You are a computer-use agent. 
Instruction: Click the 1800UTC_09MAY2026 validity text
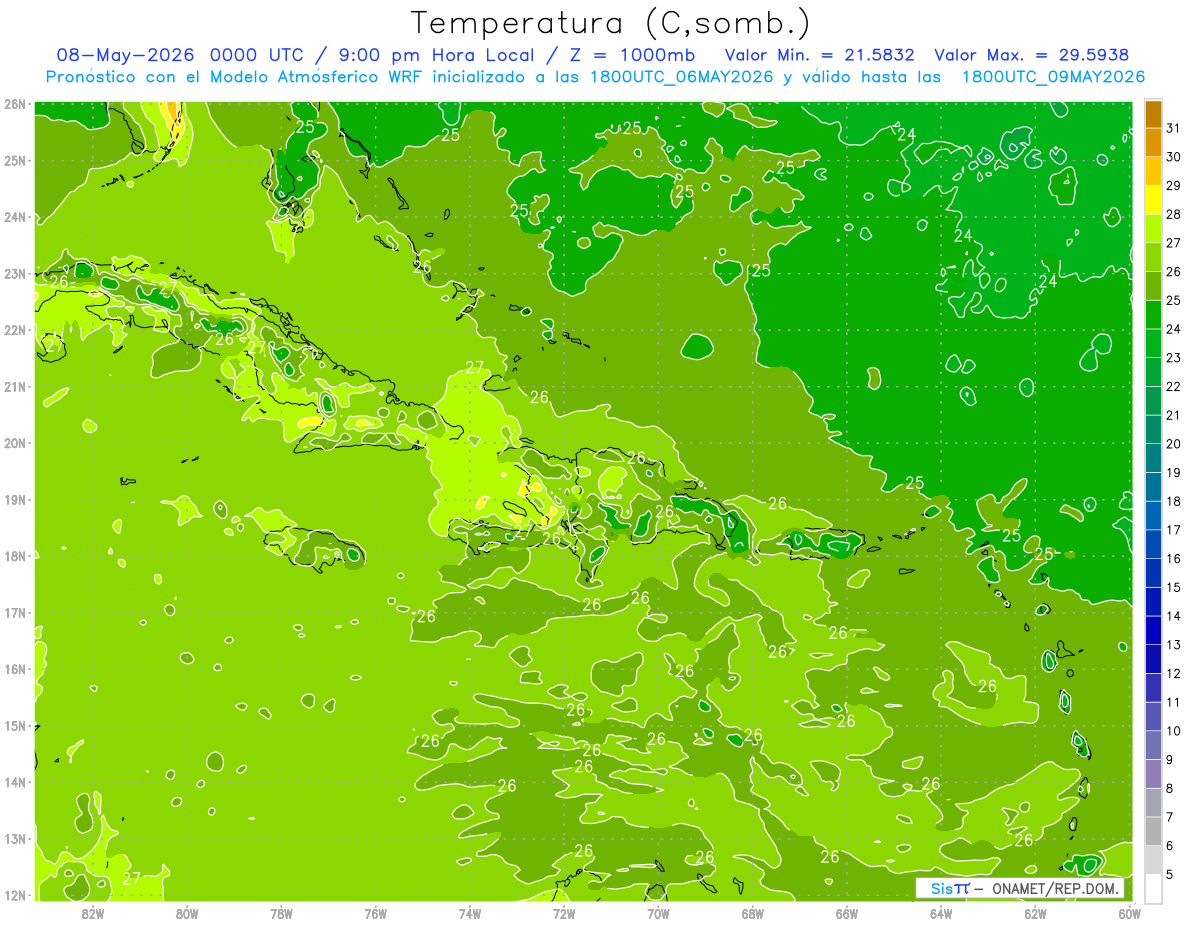click(x=1053, y=77)
